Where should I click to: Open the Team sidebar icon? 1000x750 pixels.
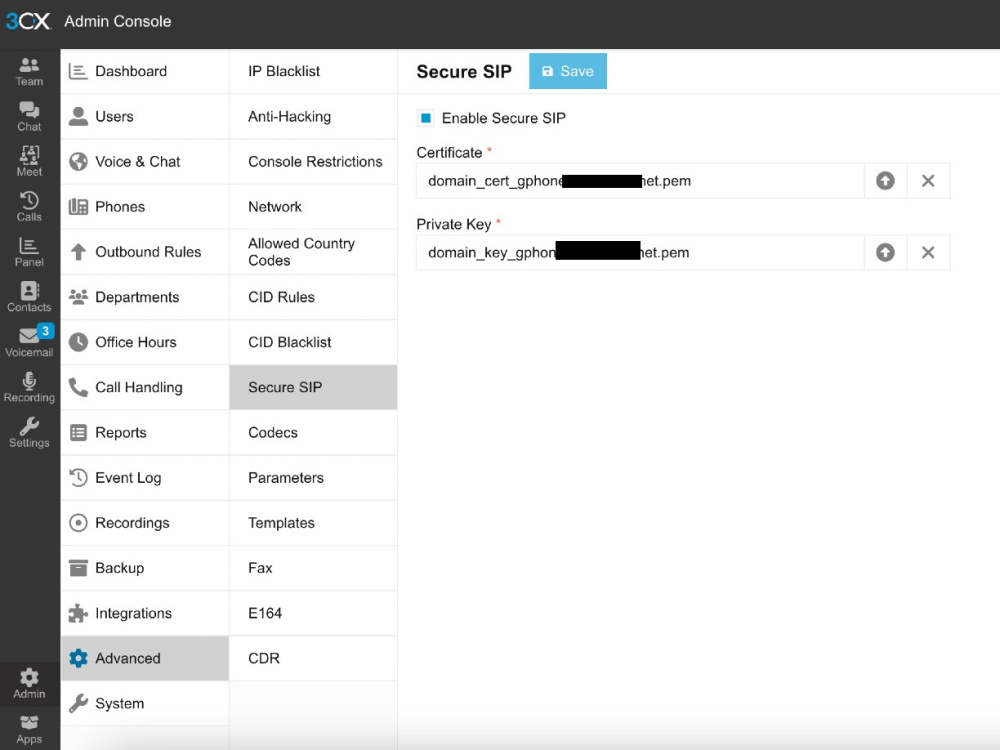[29, 71]
